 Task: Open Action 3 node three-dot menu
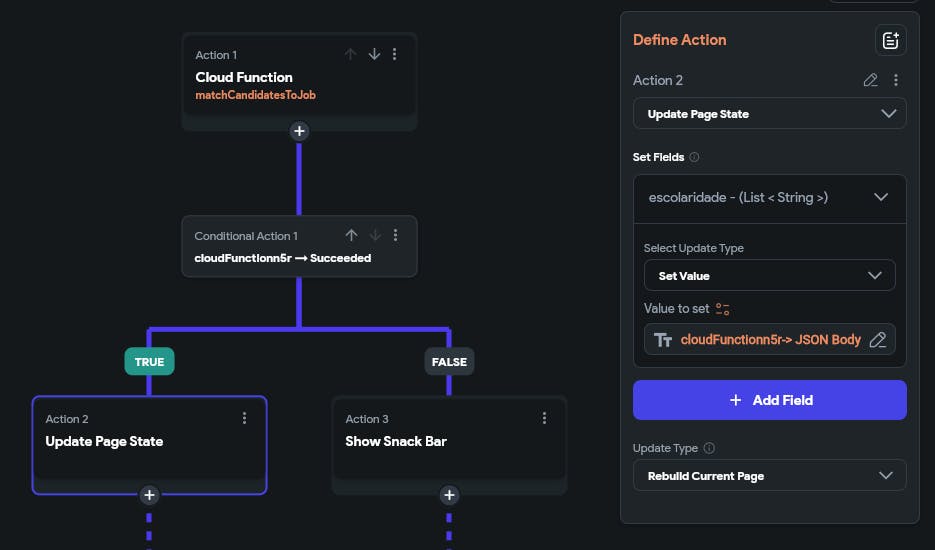point(544,418)
